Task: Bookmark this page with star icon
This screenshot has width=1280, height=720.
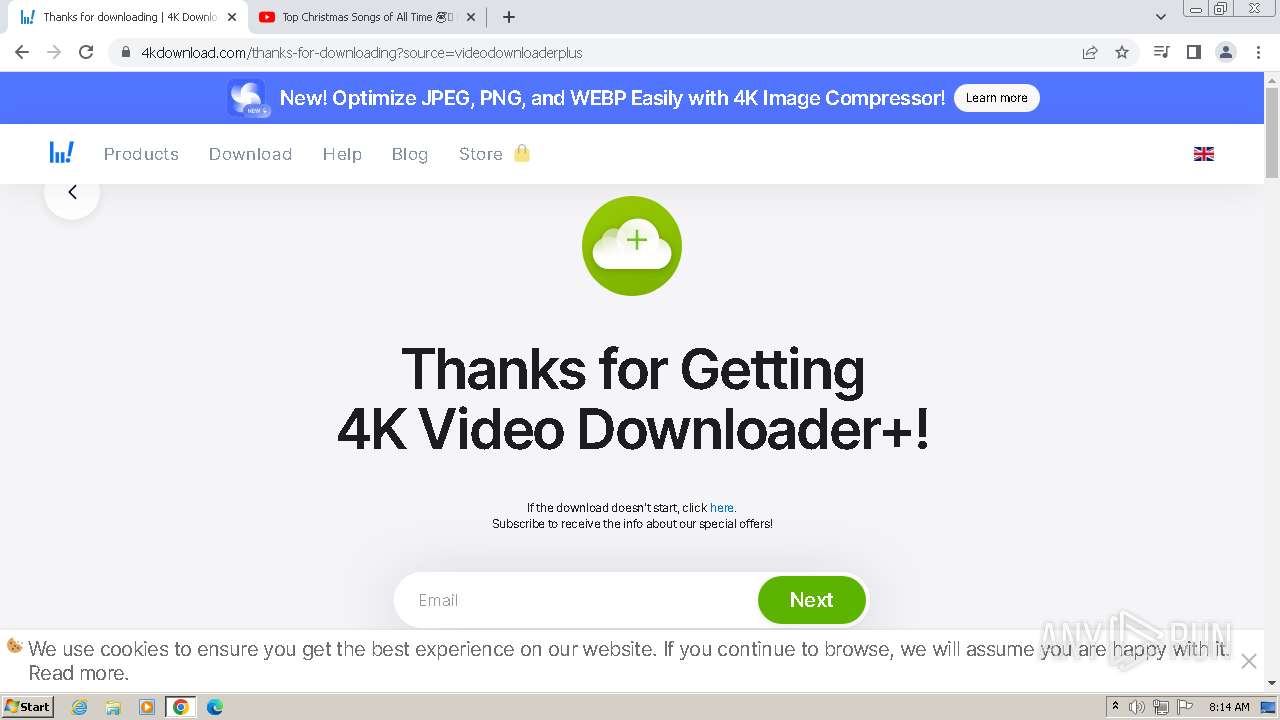Action: coord(1122,52)
